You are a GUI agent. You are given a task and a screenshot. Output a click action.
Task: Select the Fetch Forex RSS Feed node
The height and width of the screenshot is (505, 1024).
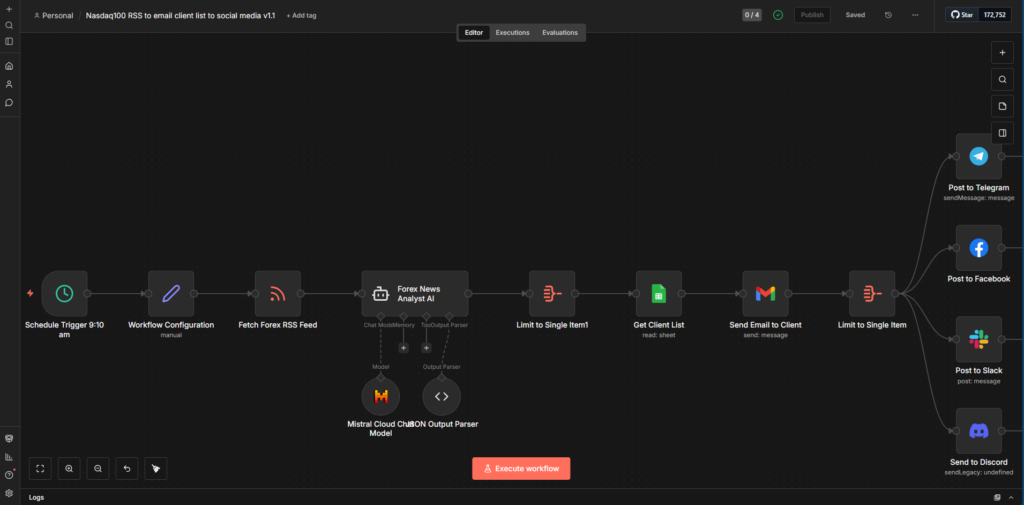(278, 294)
